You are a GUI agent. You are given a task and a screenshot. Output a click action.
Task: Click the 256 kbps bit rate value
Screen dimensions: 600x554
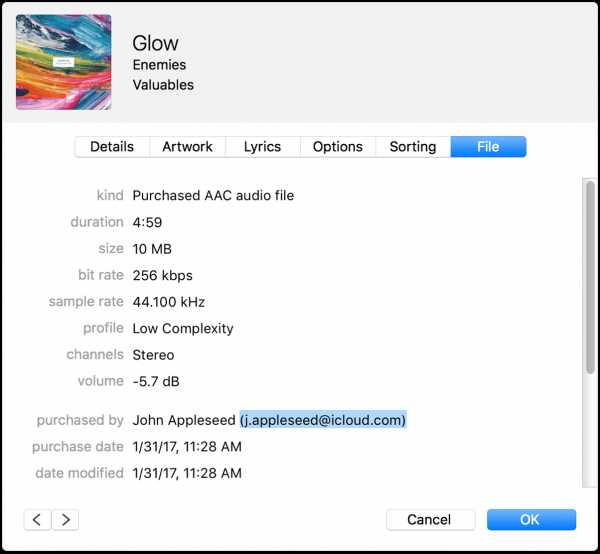pos(162,275)
